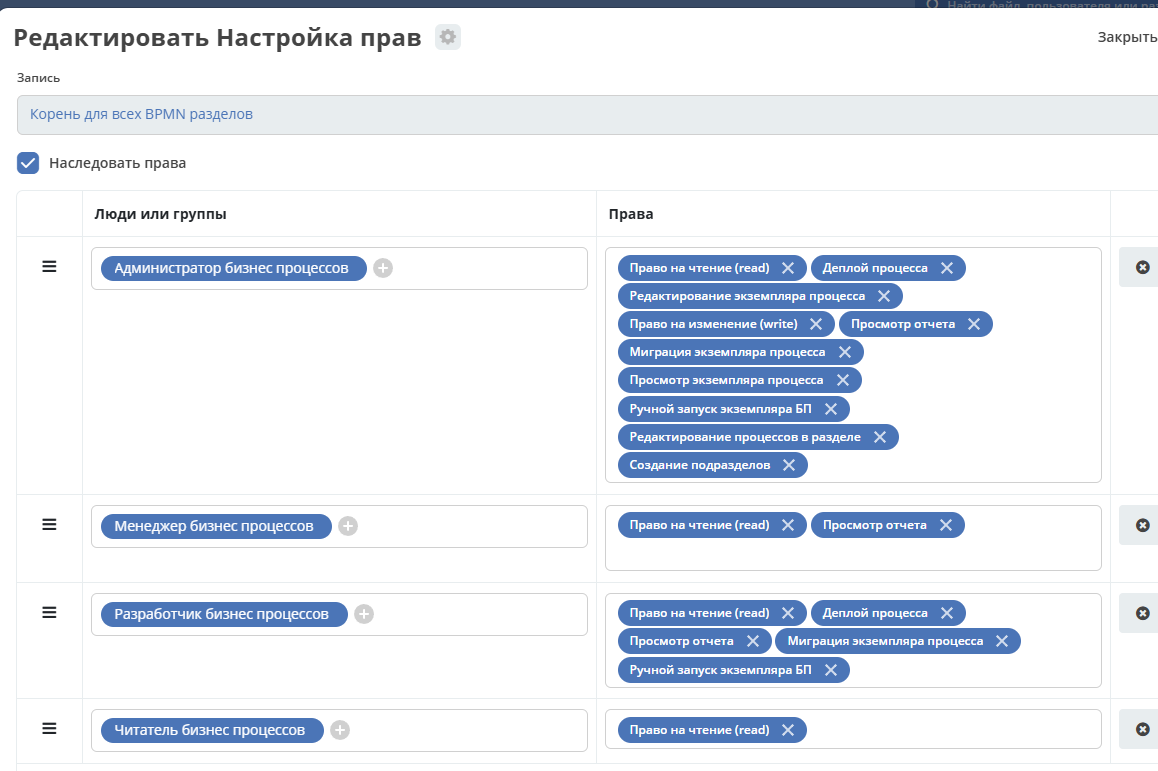Click the drag handle of the Менеджер row
The image size is (1158, 771).
coord(49,525)
